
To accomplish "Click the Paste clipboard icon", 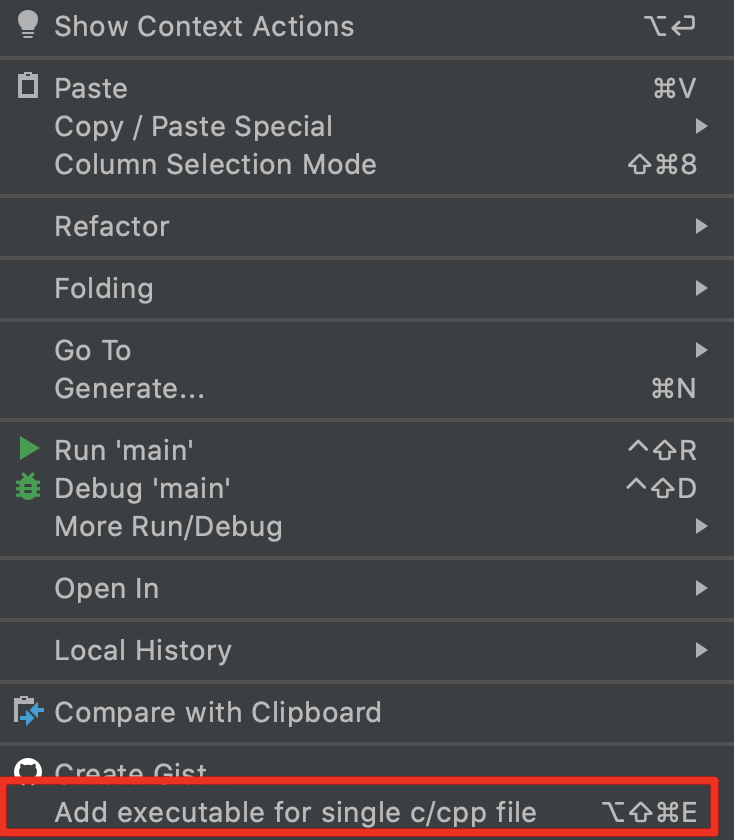I will coord(28,88).
